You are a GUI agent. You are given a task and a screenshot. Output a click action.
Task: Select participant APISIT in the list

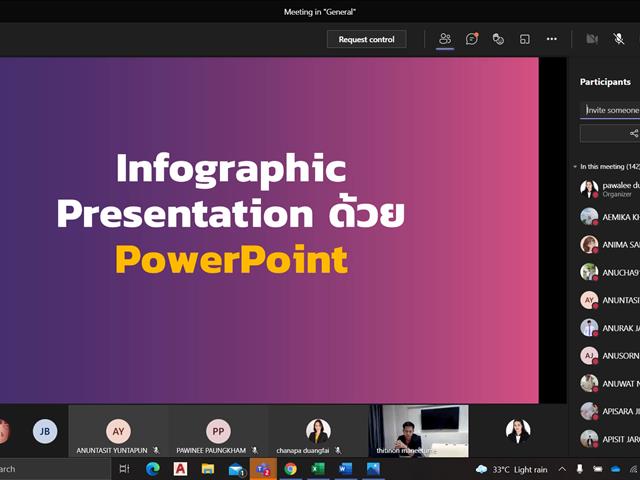(x=610, y=439)
